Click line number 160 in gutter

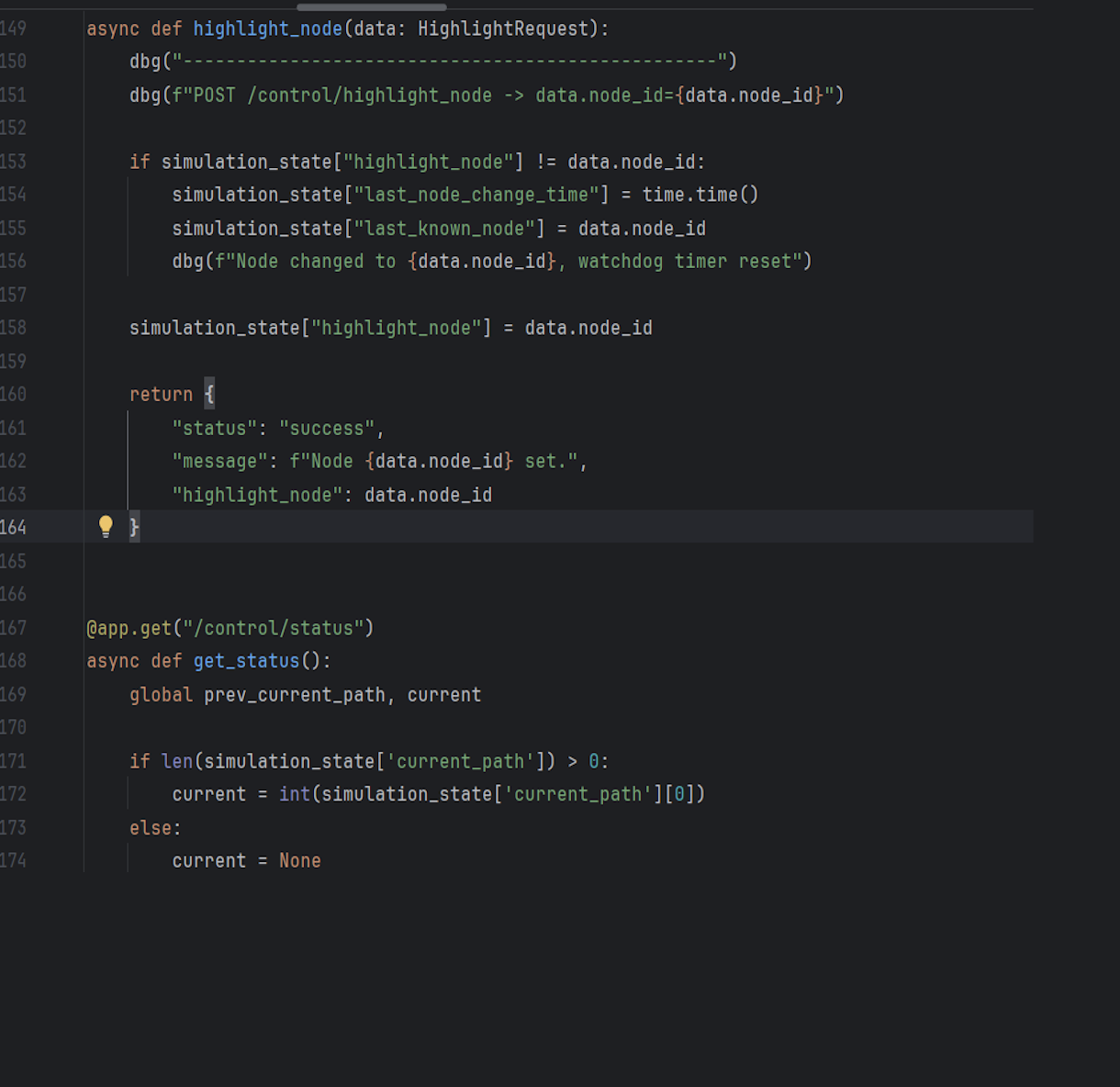14,395
